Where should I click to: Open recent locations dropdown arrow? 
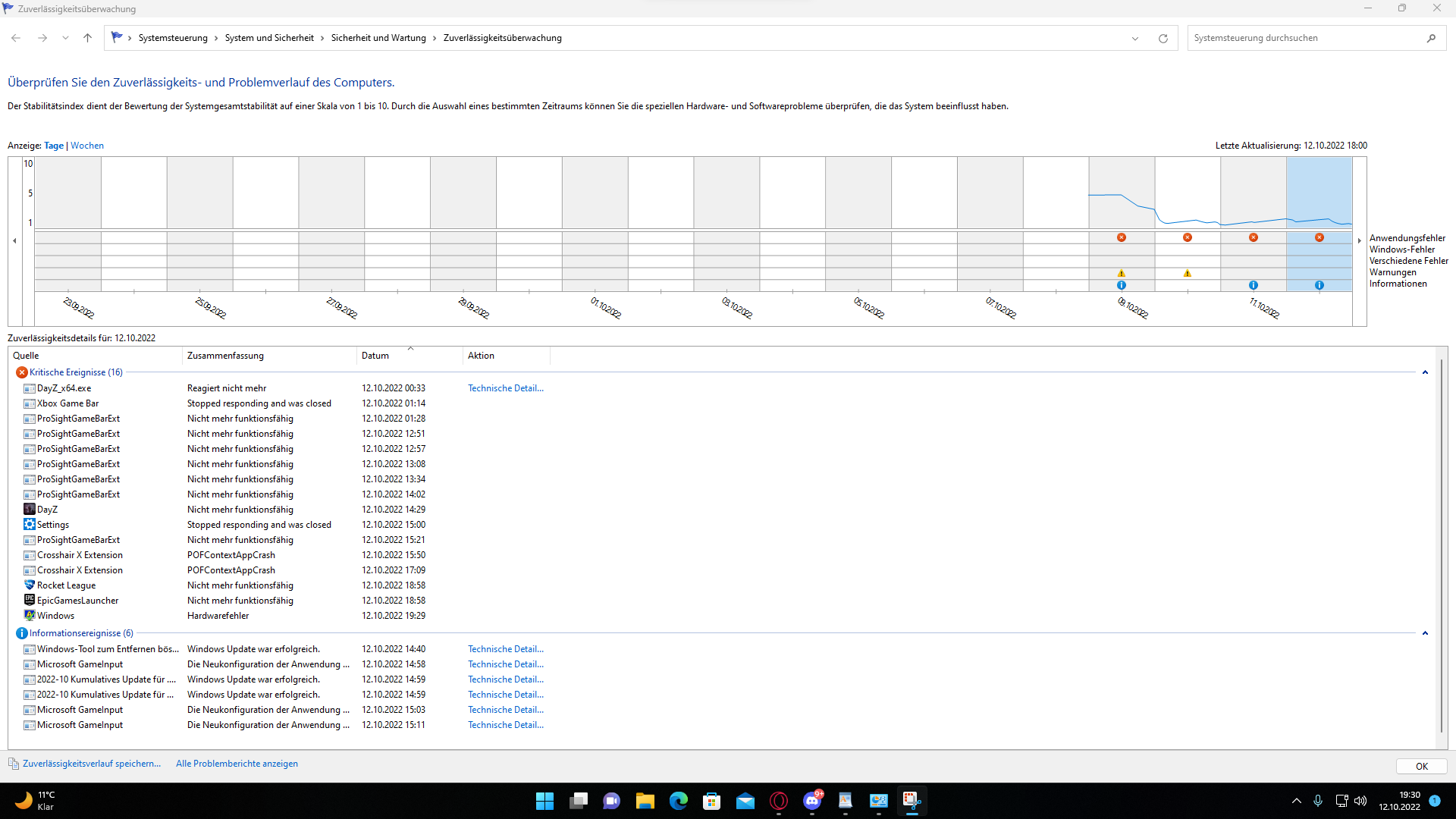[65, 38]
